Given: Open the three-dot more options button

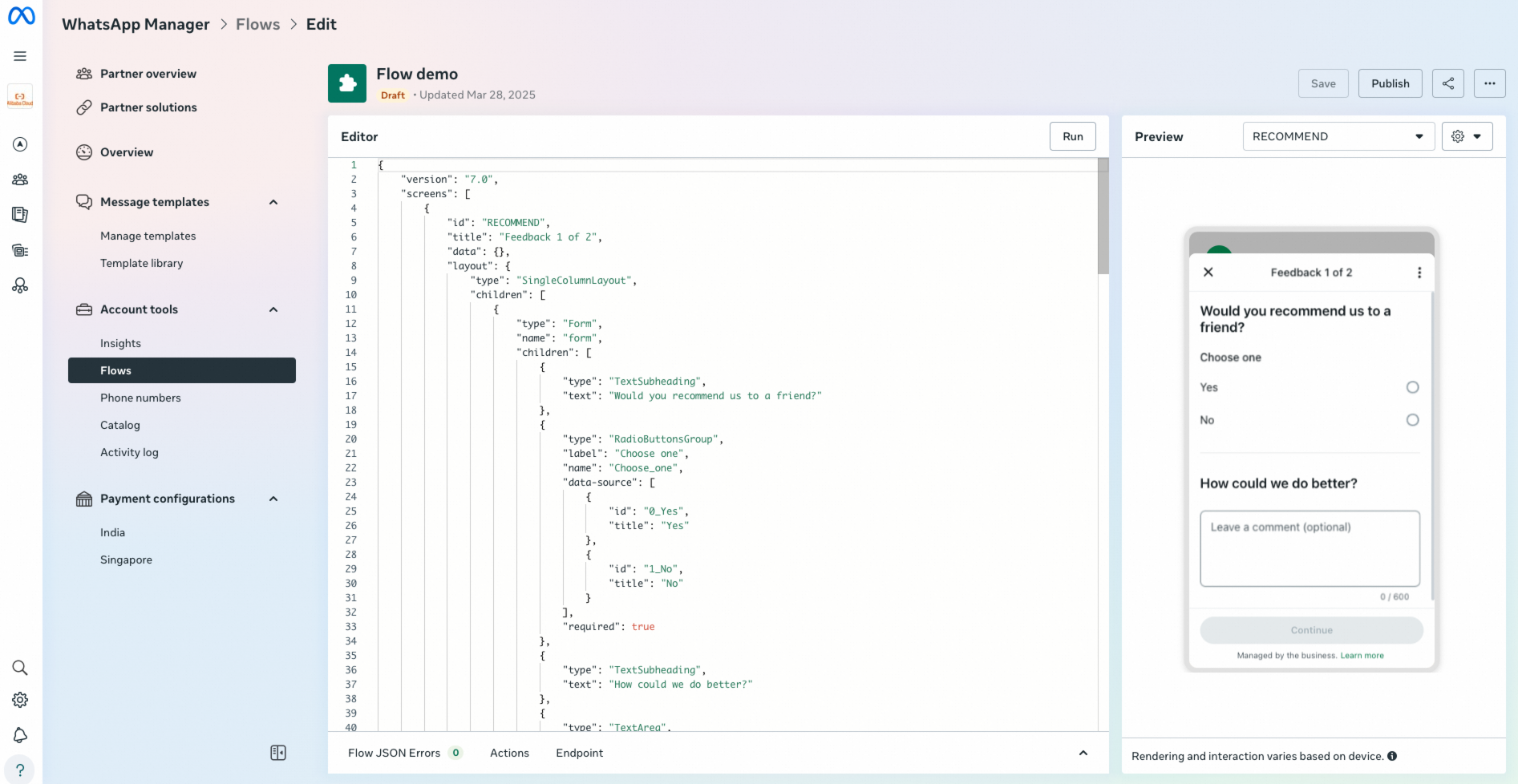Looking at the screenshot, I should tap(1490, 83).
